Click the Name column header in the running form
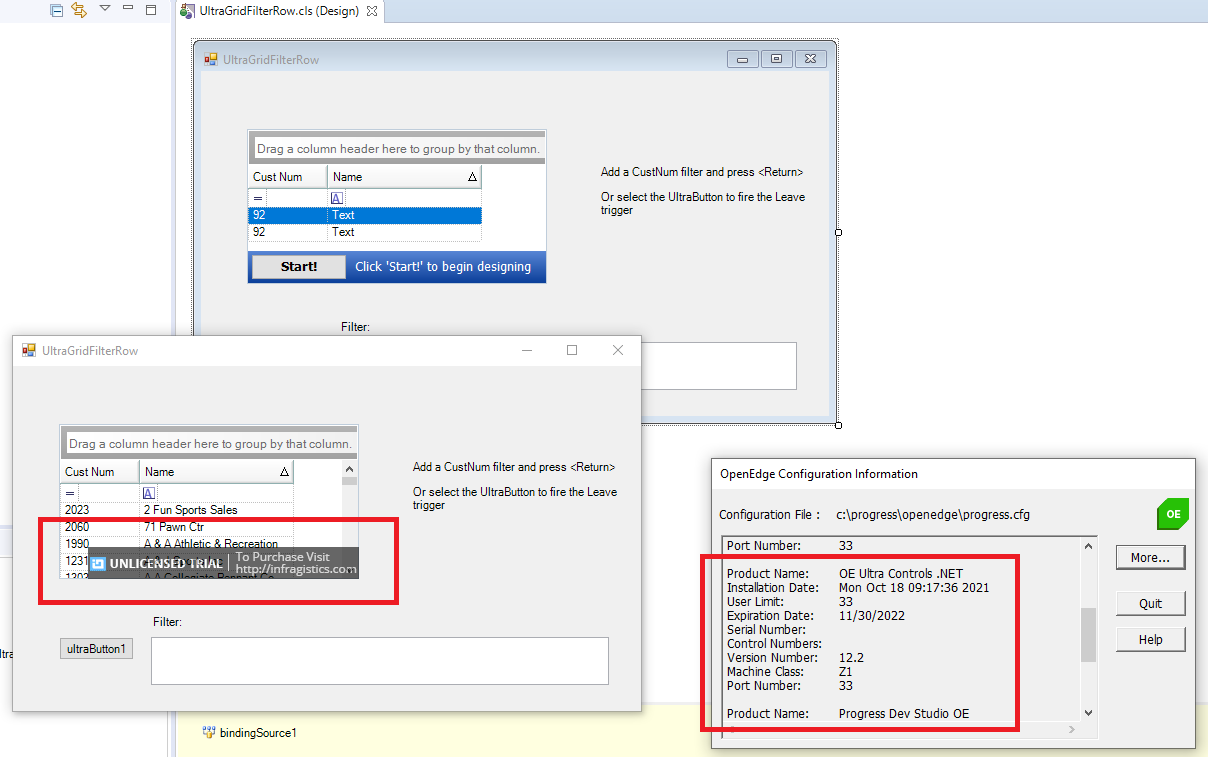The height and width of the screenshot is (757, 1208). (216, 472)
